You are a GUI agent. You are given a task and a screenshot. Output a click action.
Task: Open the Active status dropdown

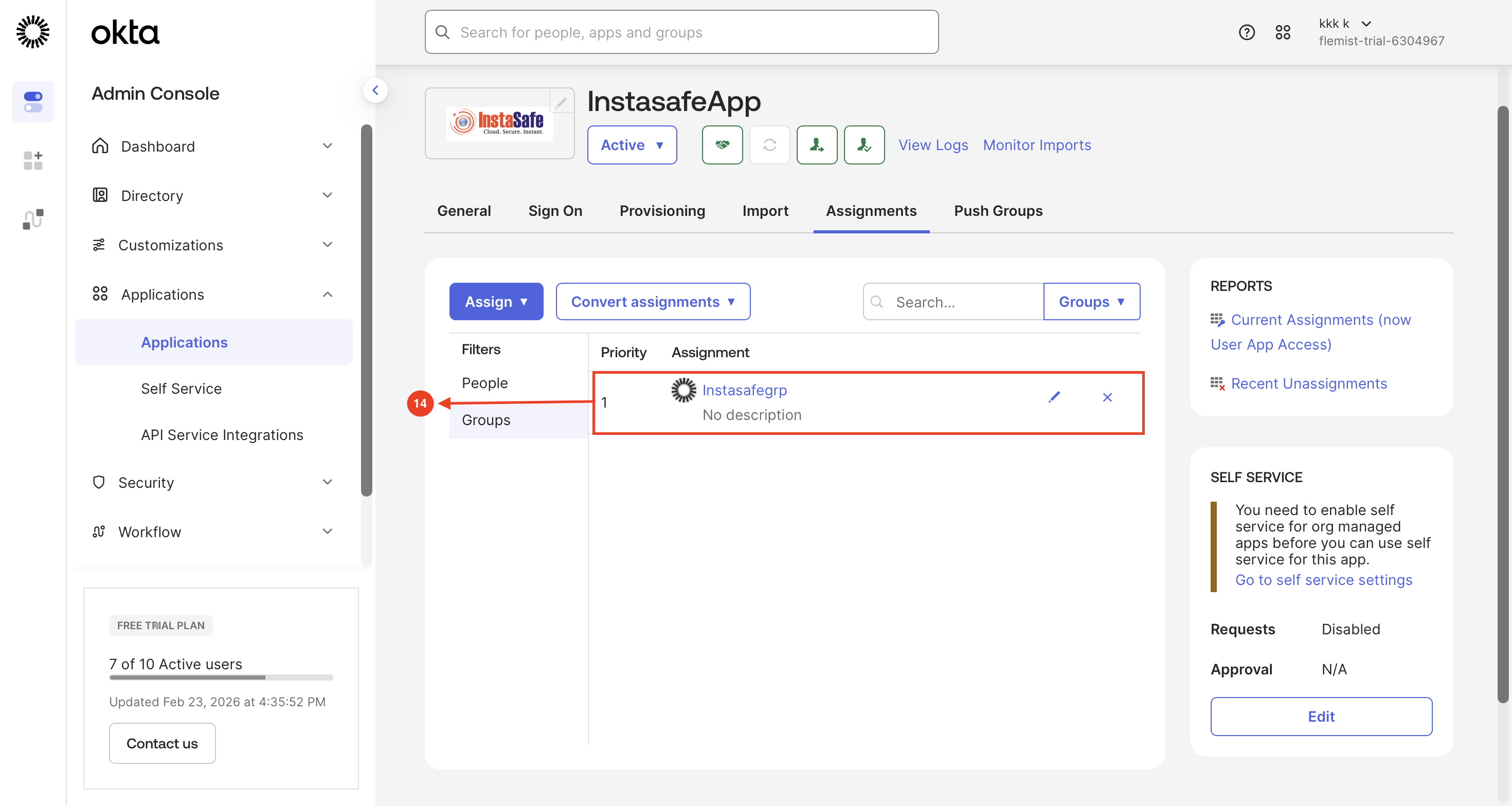632,145
